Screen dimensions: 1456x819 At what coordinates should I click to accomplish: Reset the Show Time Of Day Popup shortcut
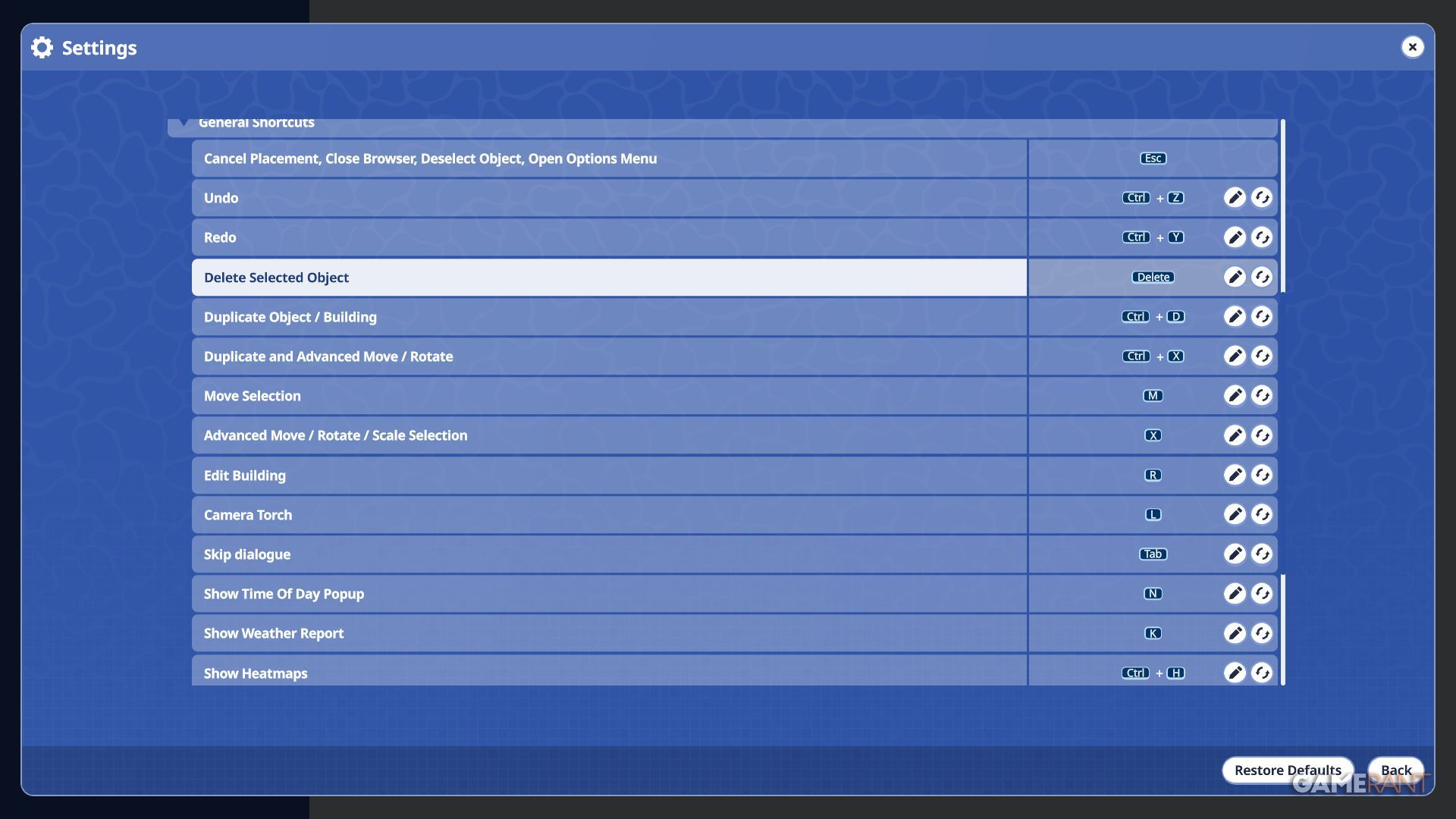point(1262,593)
